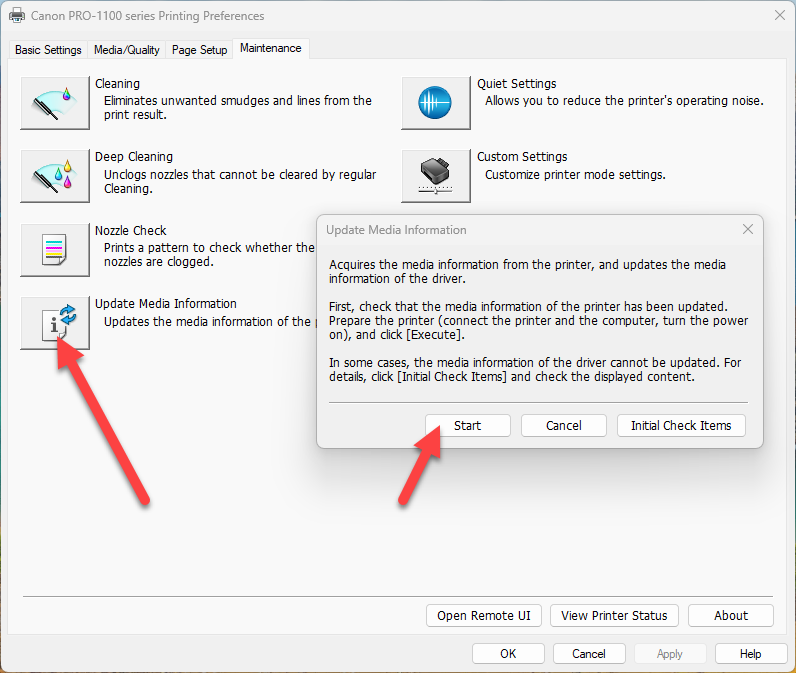Go to the Page Setup tab
796x673 pixels.
point(199,50)
